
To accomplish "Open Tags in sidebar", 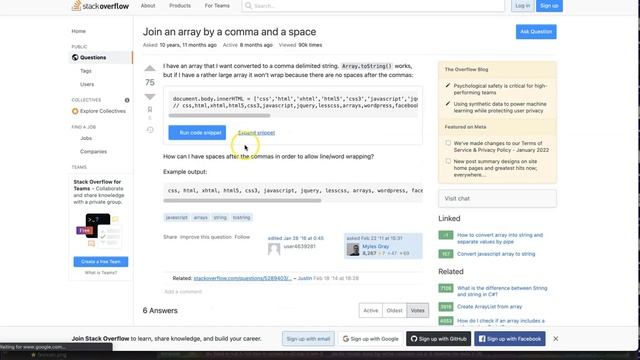I will click(86, 71).
